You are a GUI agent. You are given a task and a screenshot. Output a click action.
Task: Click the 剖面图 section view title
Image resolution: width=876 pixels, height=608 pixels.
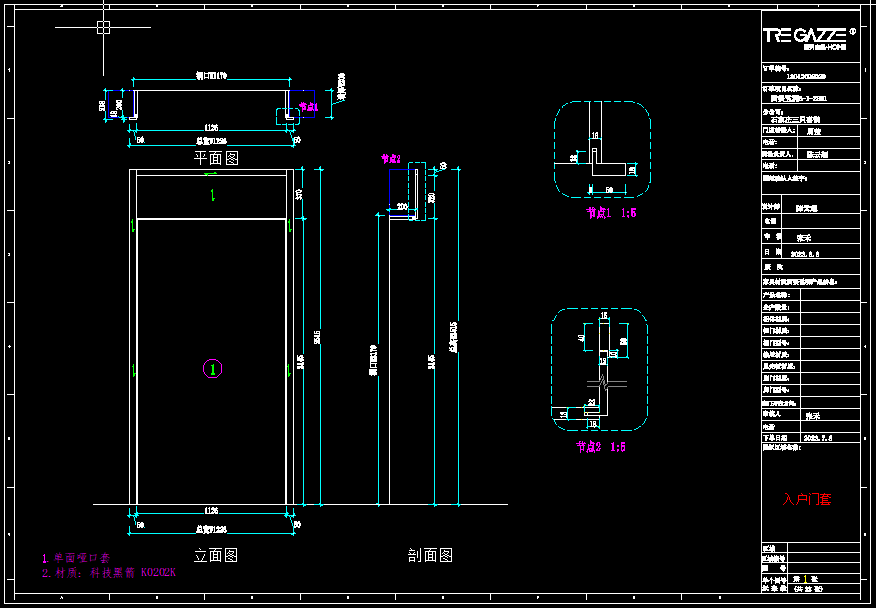[430, 555]
